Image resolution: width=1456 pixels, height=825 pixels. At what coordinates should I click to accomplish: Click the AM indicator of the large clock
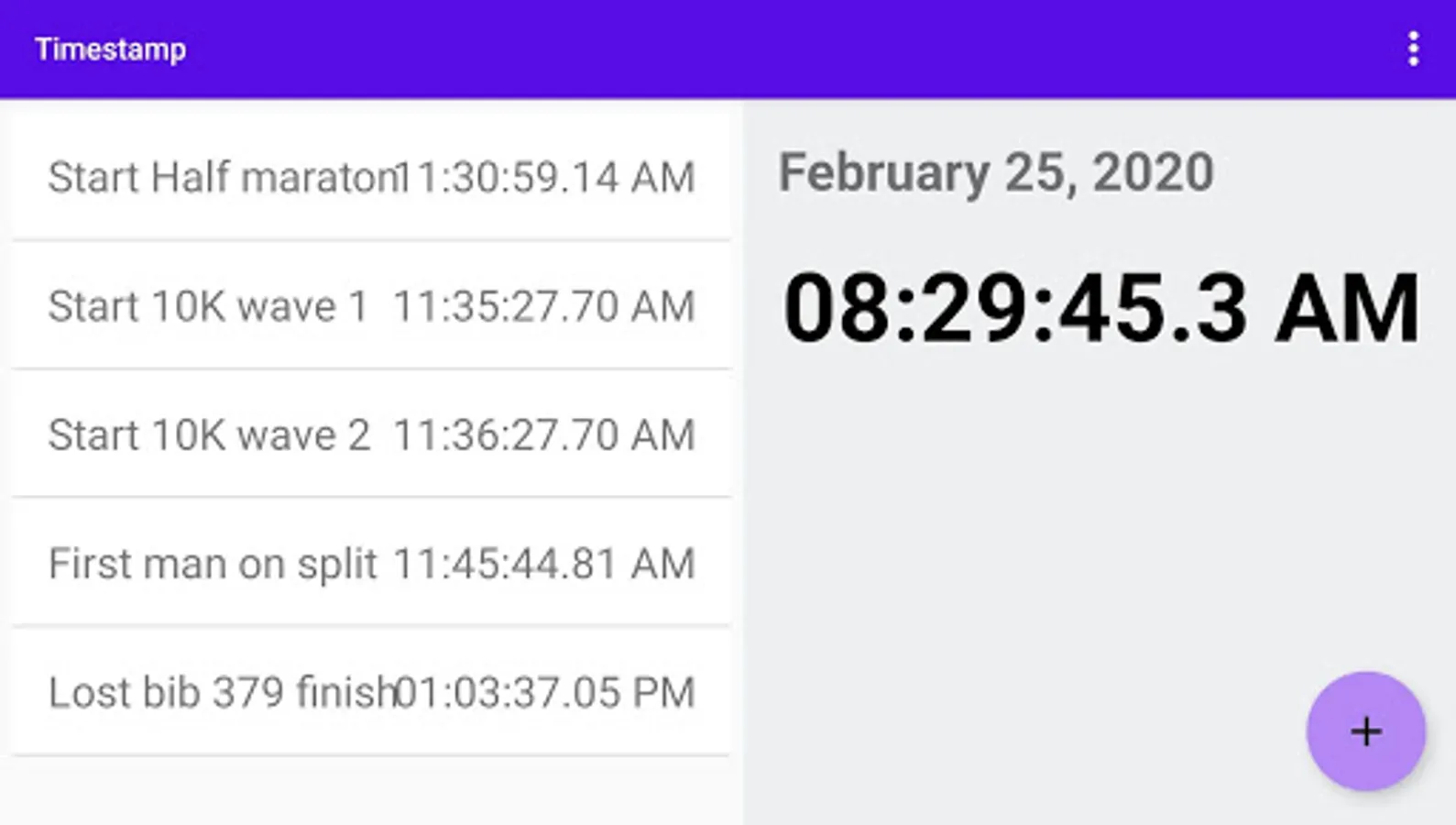click(x=1347, y=308)
